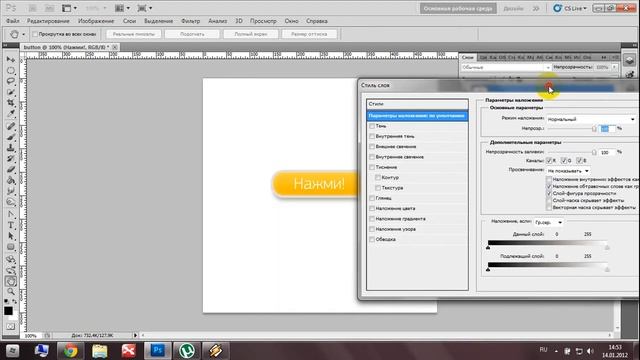Open the Файл menu
The width and height of the screenshot is (640, 360).
tap(13, 21)
